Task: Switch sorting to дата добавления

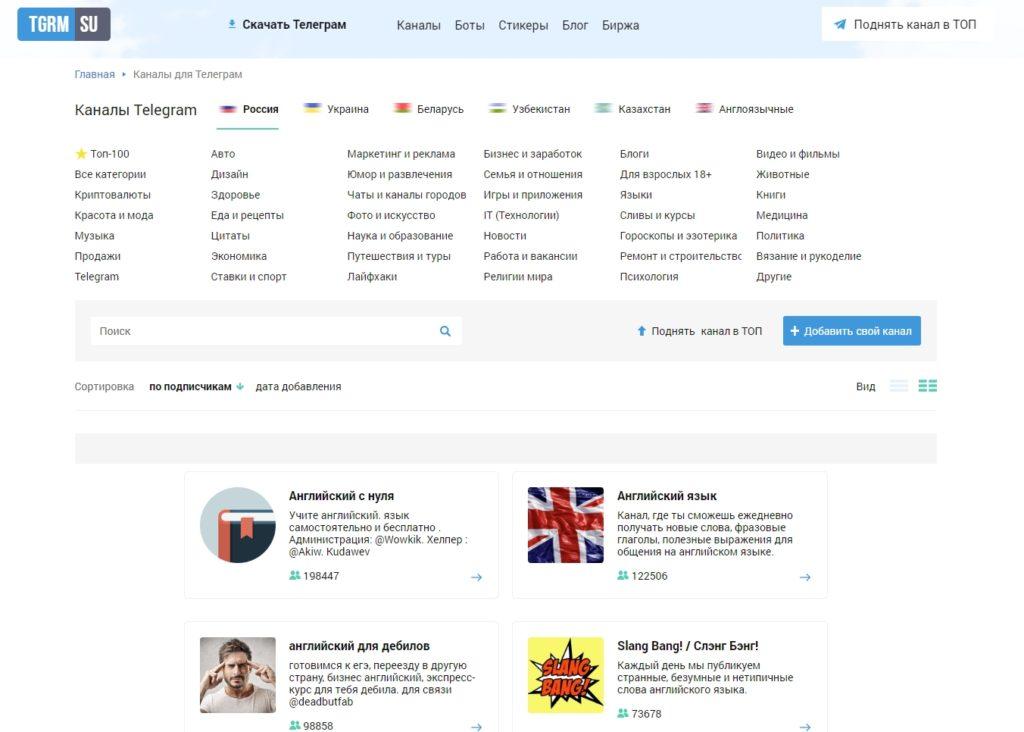Action: pos(297,385)
